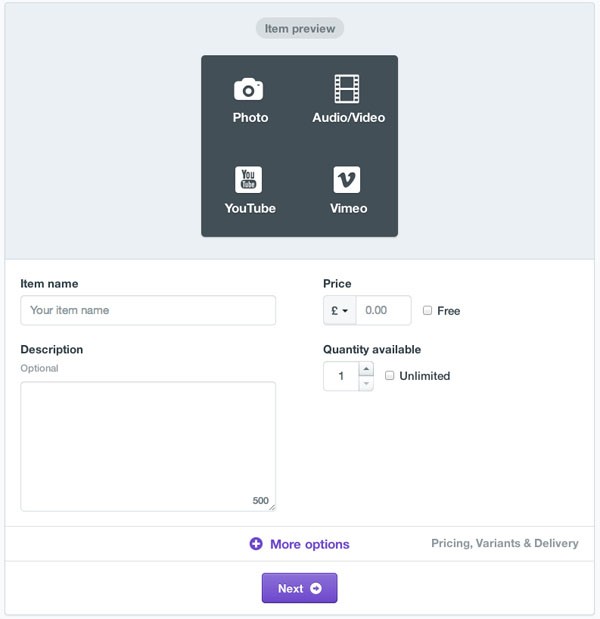Focus the Your item name field

point(148,310)
